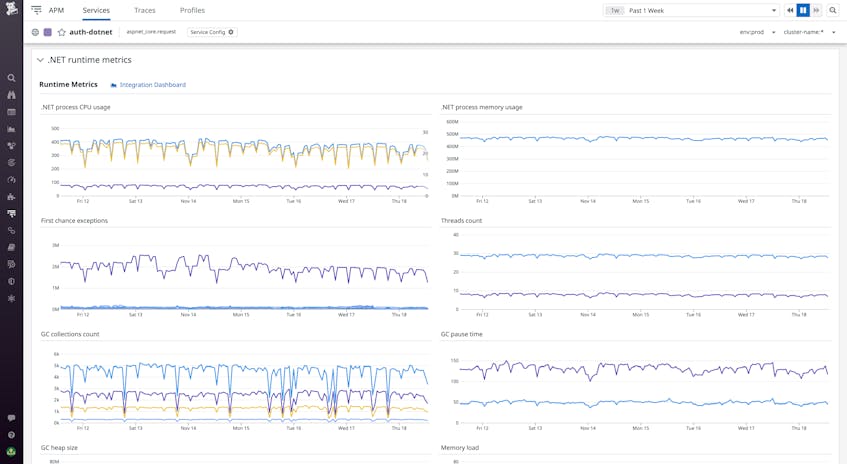
Task: Open the Metrics gauge sidebar icon
Action: coord(11,180)
